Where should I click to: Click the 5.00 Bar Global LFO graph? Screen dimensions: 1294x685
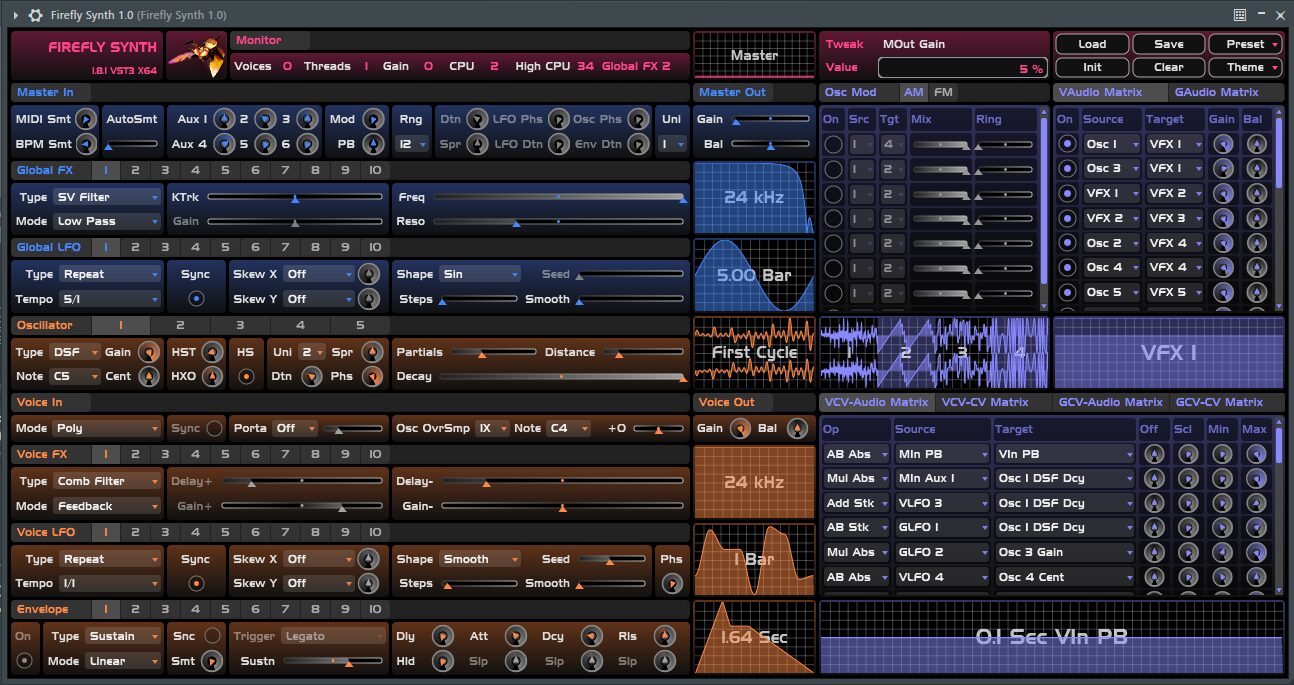click(x=755, y=275)
